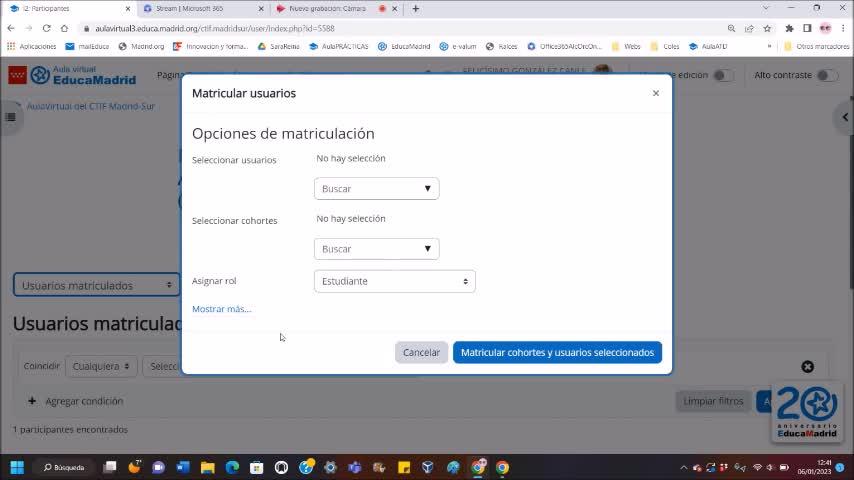The height and width of the screenshot is (480, 854).
Task: Click the address bar URL
Action: tap(215, 28)
